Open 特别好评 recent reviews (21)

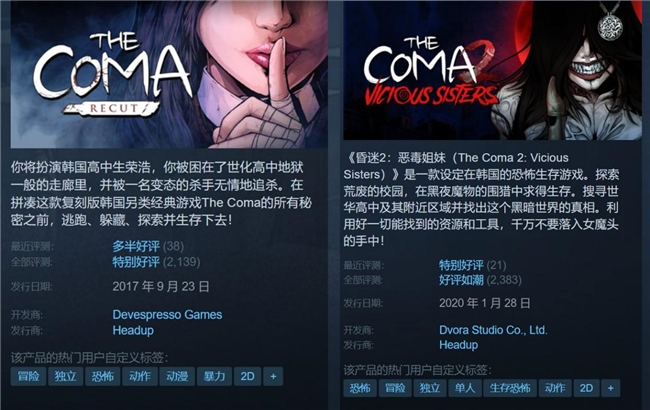(461, 265)
